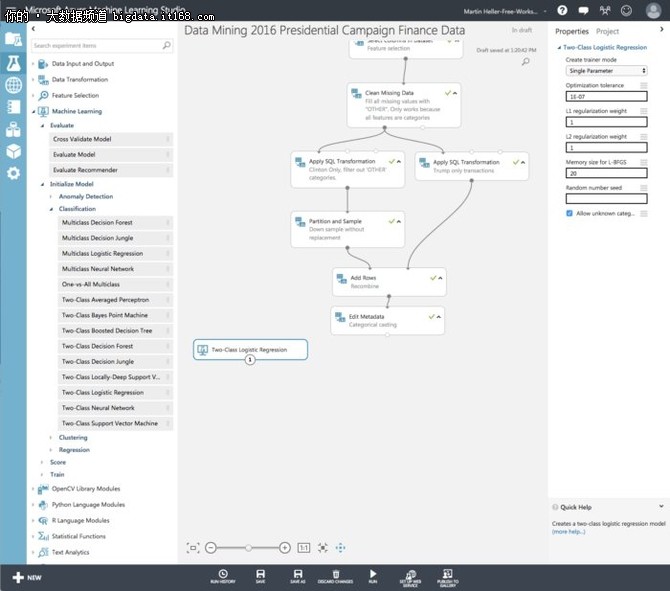This screenshot has height=591, width=670.
Task: Expand Anomaly Detection subcategory
Action: (51, 197)
